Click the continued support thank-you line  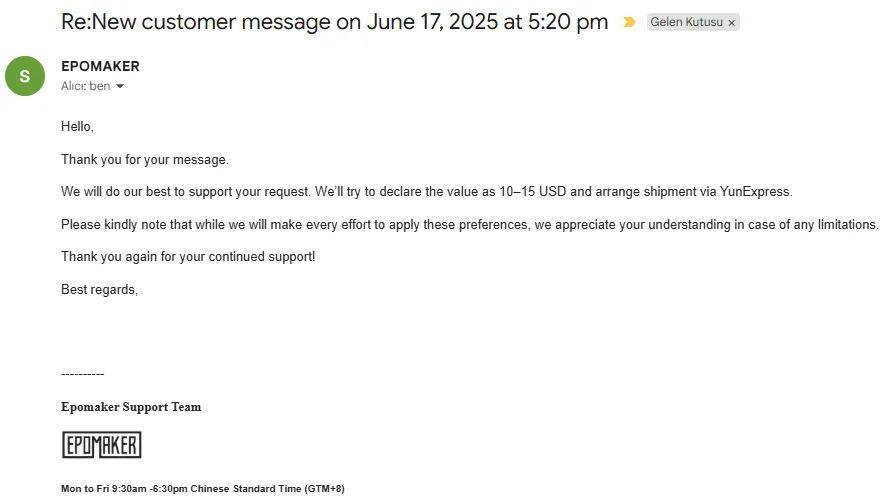pyautogui.click(x=187, y=257)
